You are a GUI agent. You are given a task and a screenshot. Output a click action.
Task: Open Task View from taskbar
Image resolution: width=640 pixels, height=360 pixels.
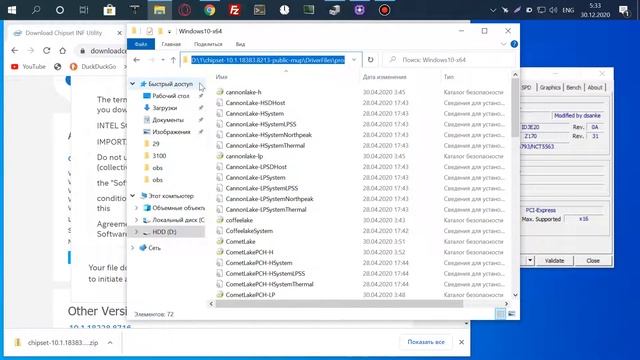(84, 10)
